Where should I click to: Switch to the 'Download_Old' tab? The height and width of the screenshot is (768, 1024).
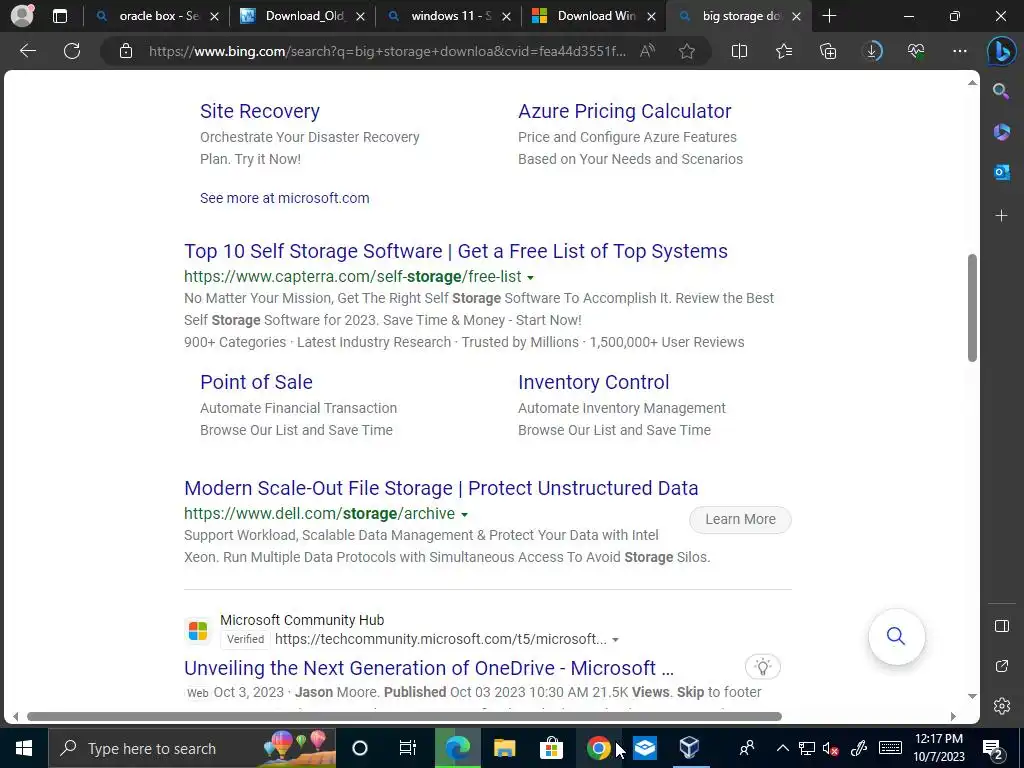pos(302,16)
